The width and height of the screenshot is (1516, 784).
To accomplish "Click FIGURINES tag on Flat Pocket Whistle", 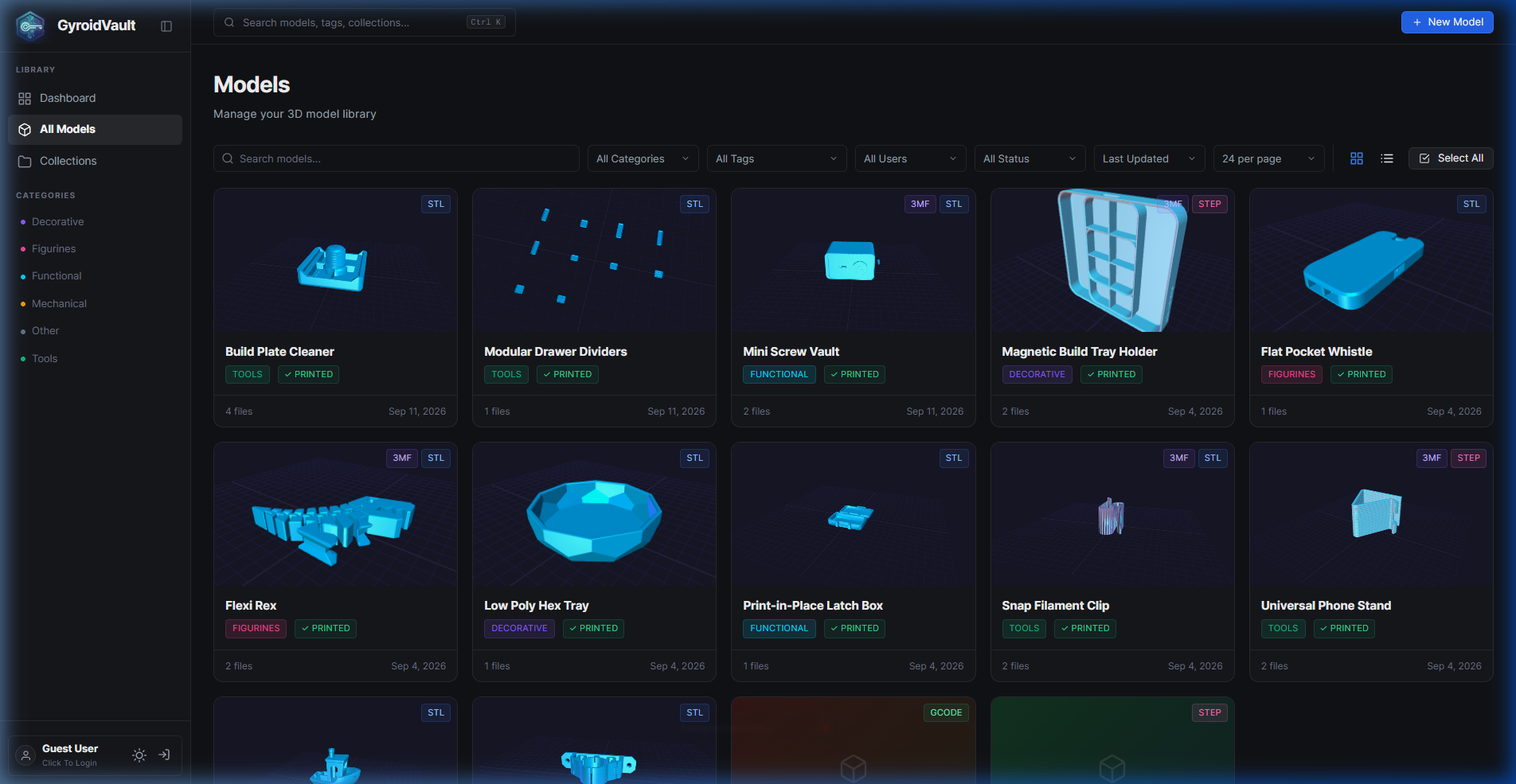I will pyautogui.click(x=1291, y=374).
